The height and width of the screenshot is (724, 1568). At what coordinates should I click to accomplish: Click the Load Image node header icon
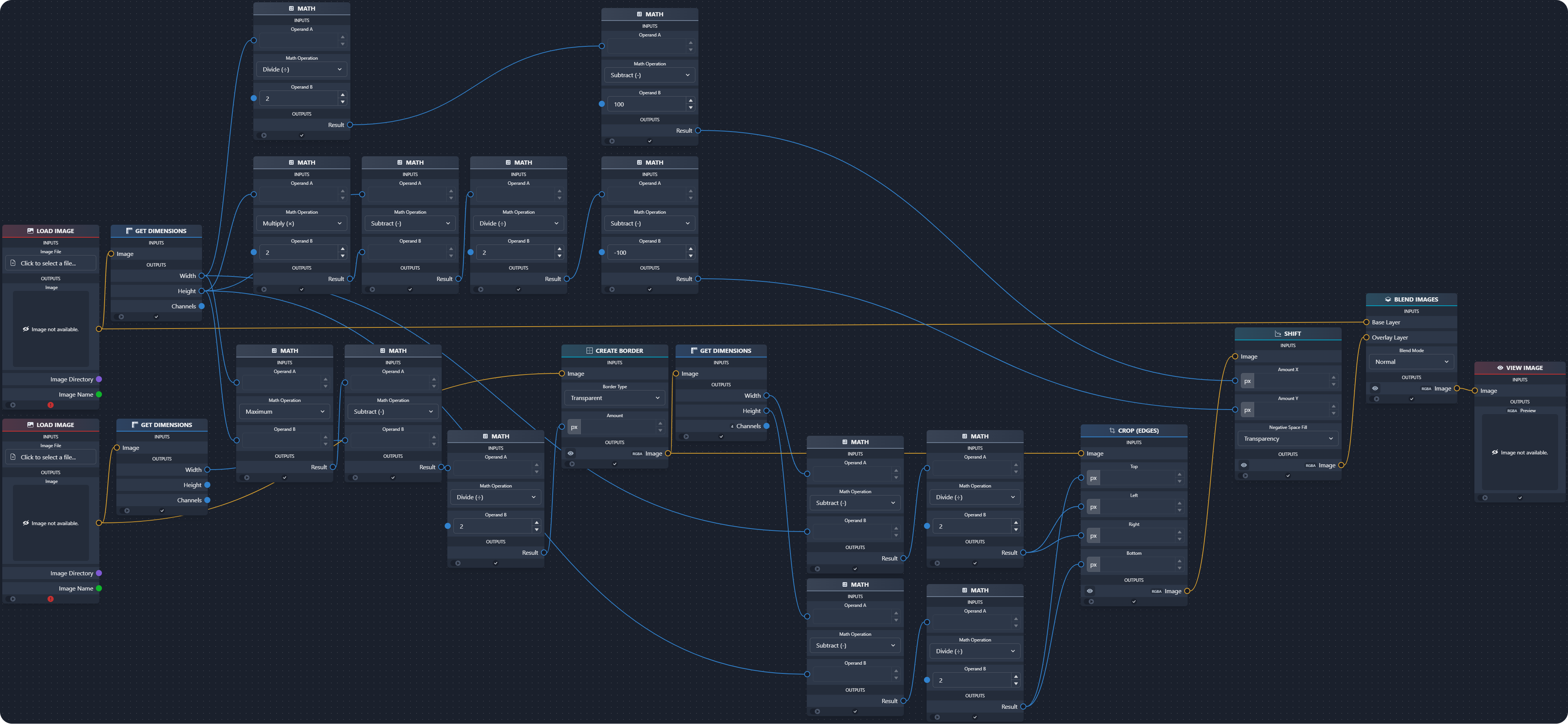click(x=30, y=230)
